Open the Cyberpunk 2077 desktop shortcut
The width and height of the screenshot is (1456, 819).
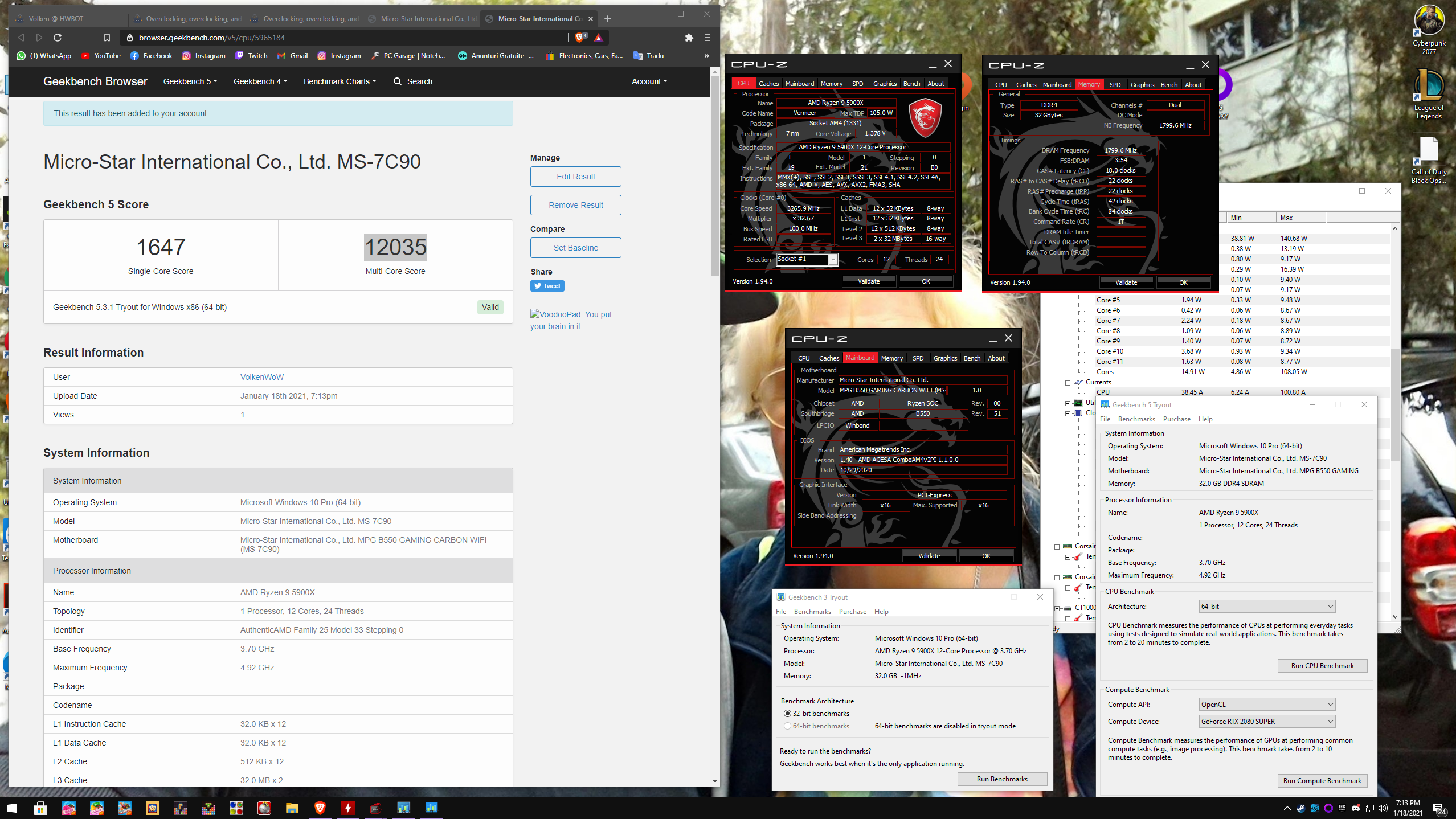[1429, 30]
